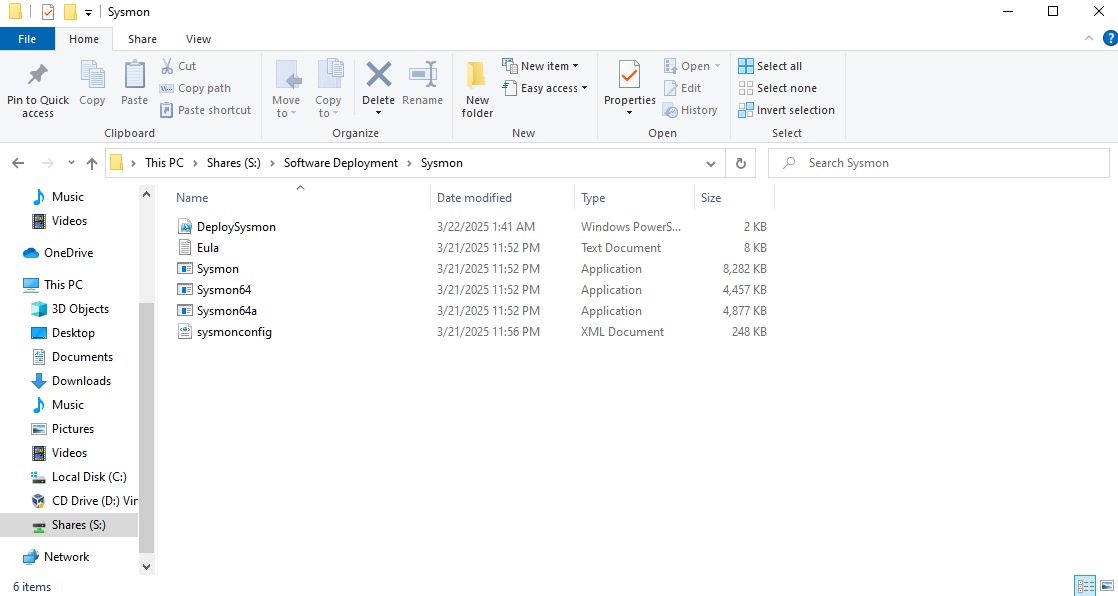Click the Delete icon in the ribbon
Viewport: 1118px width, 596px height.
378,78
